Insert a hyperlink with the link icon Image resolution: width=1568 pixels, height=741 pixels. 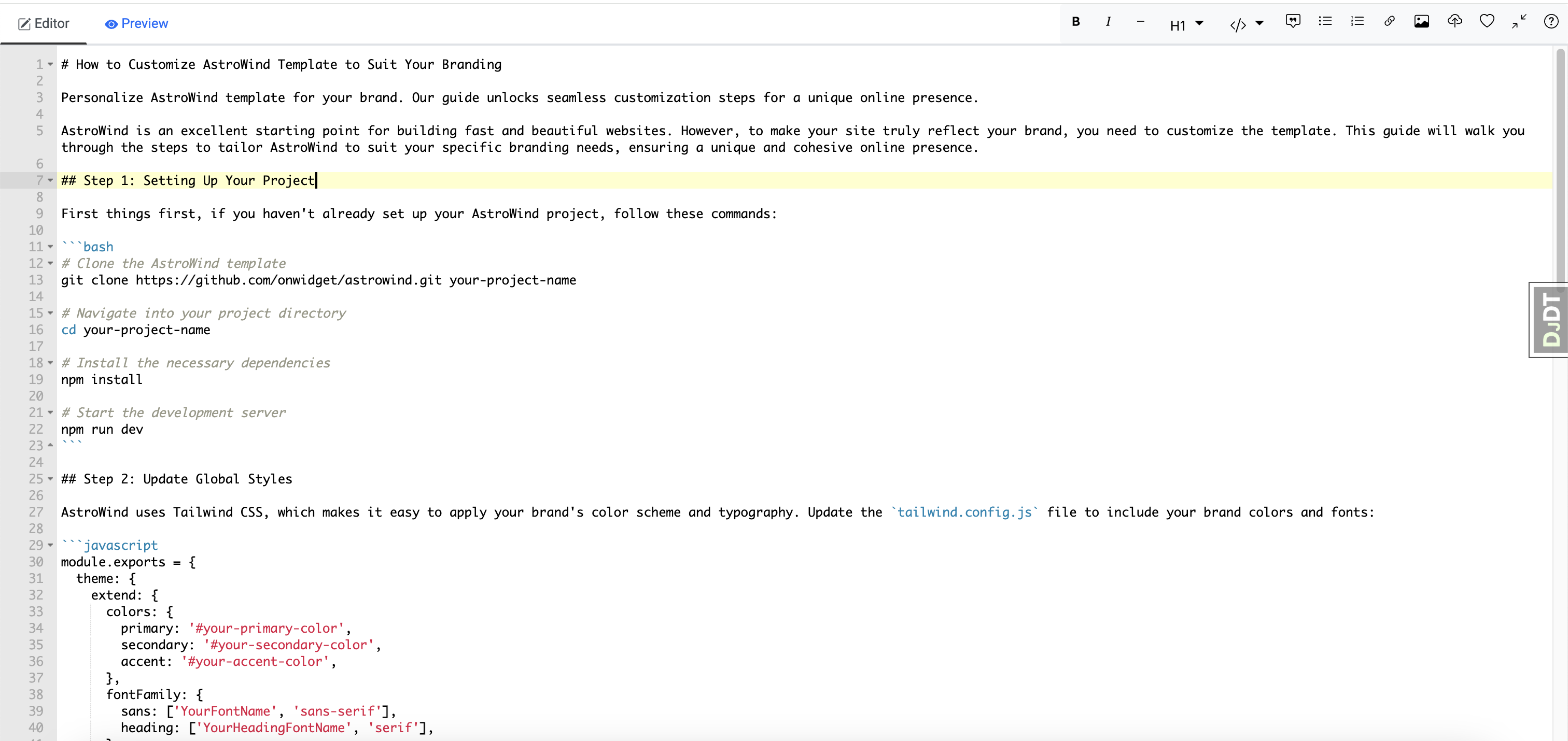pos(1389,22)
